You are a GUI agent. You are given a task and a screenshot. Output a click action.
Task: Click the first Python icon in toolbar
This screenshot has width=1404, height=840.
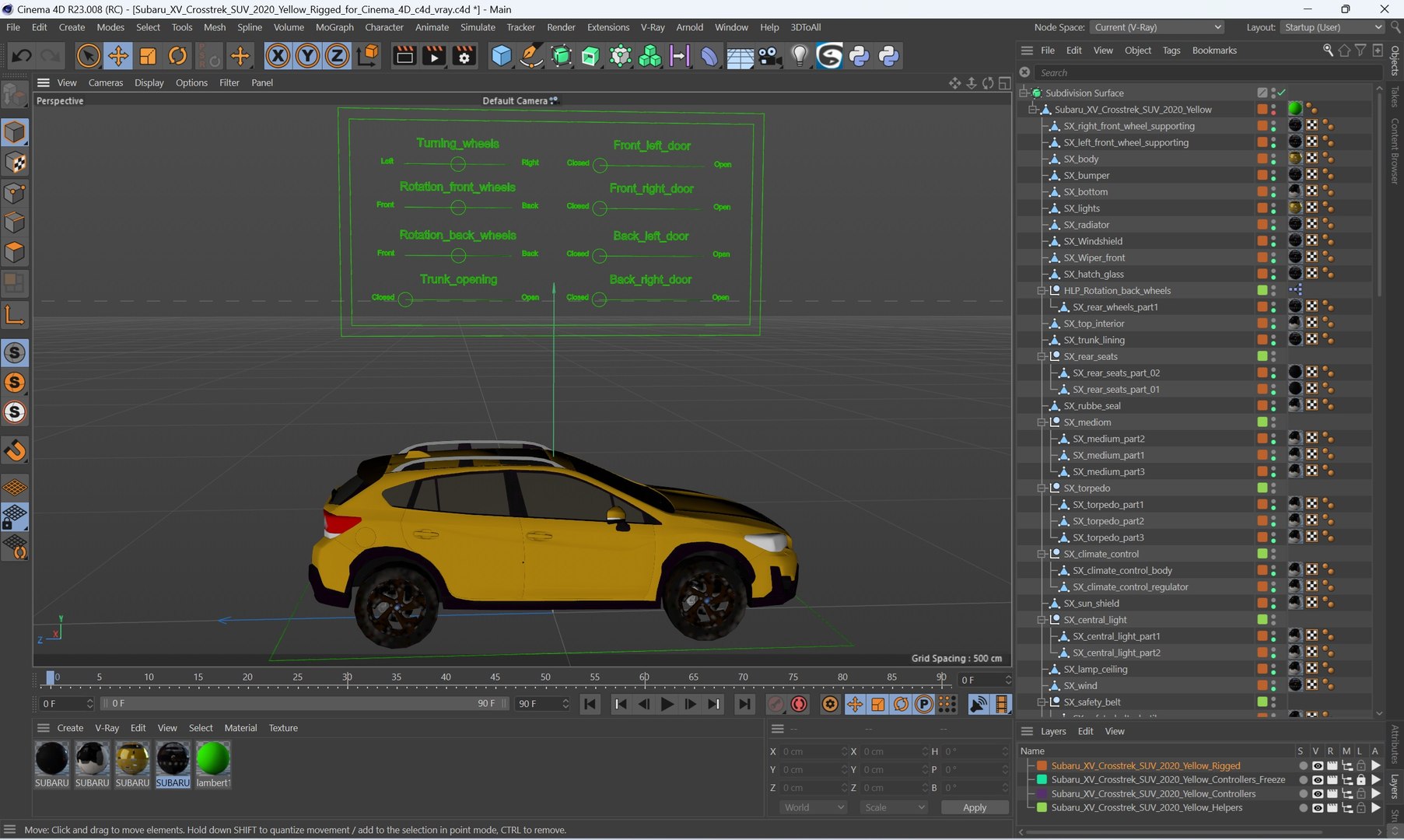point(860,56)
